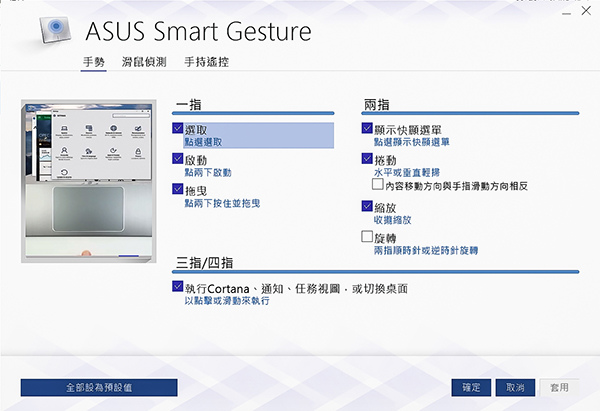Screen dimensions: 600x411
Task: Toggle the 捲動 scroll checkbox
Action: pos(367,158)
